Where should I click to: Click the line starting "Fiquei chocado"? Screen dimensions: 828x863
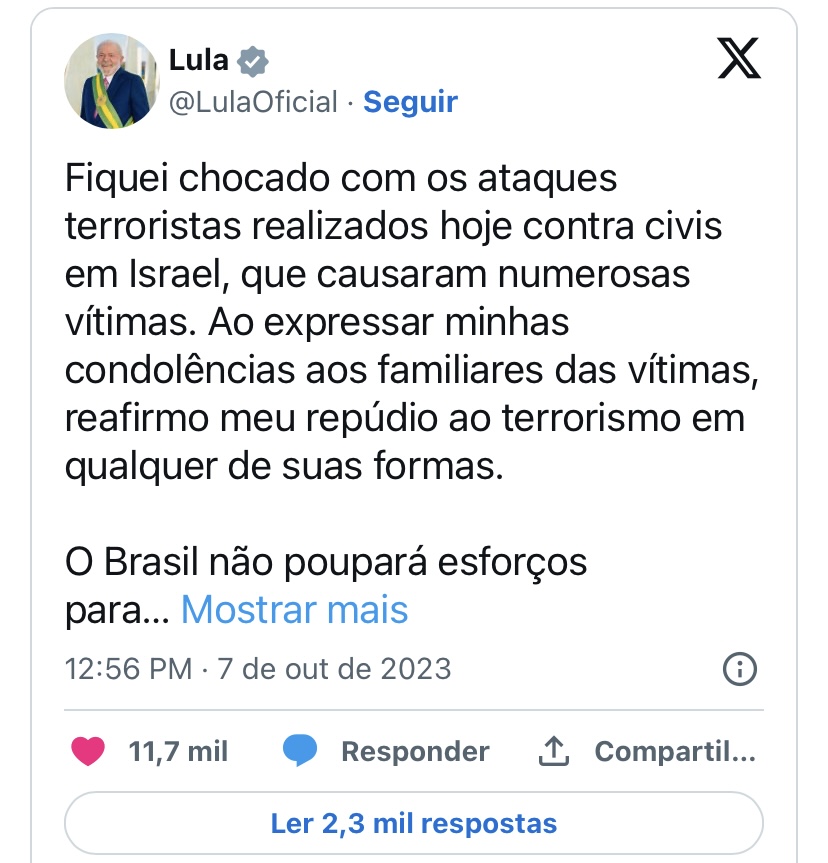tap(341, 180)
